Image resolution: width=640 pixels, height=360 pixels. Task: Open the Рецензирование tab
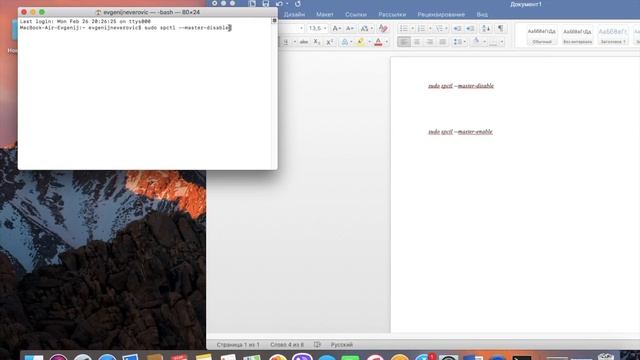pos(441,14)
